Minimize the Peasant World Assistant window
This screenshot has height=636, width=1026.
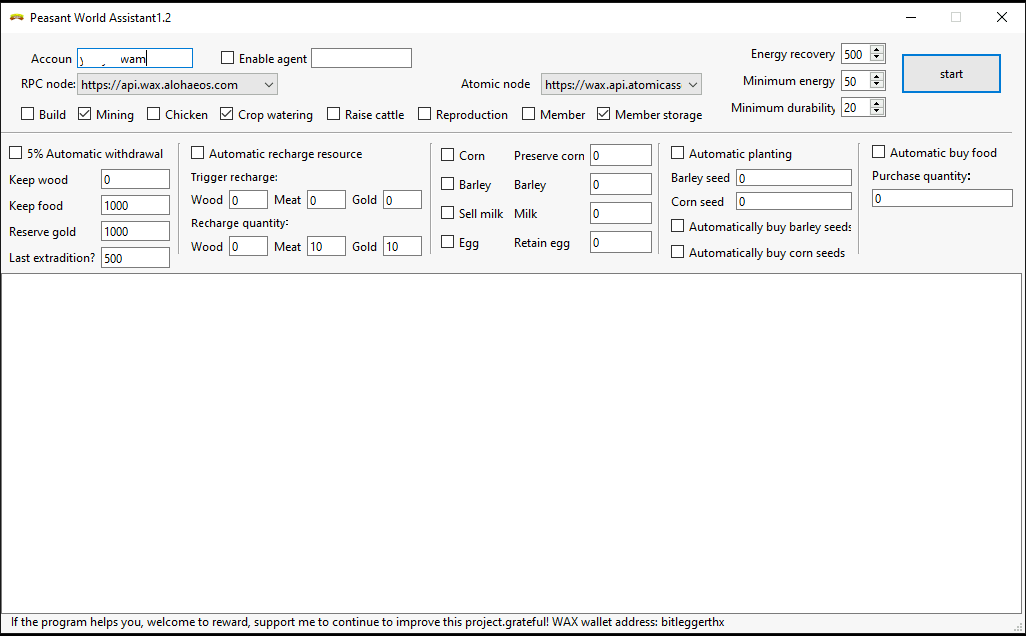(911, 18)
